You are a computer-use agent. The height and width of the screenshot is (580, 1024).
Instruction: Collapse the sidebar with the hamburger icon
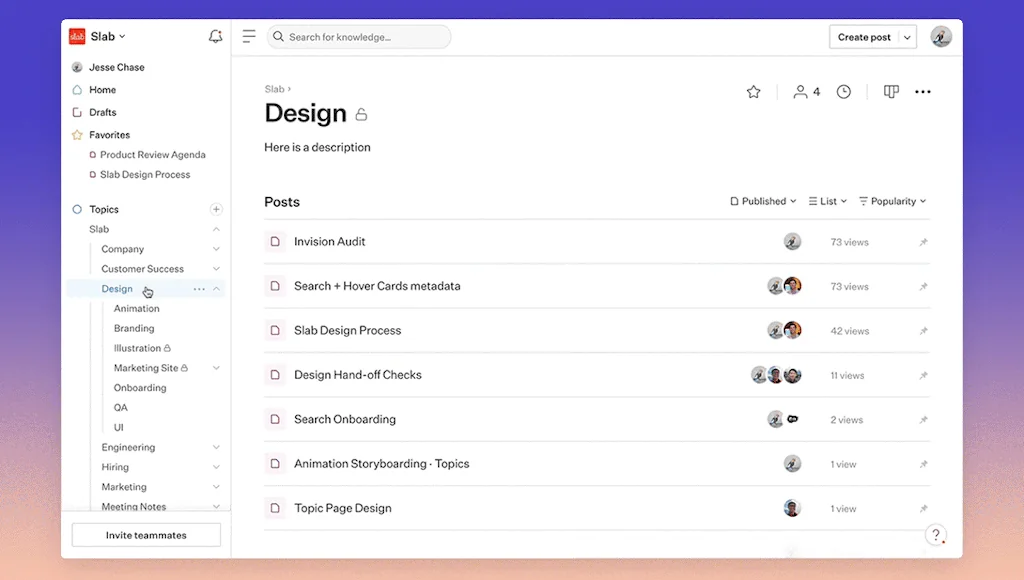pos(248,36)
